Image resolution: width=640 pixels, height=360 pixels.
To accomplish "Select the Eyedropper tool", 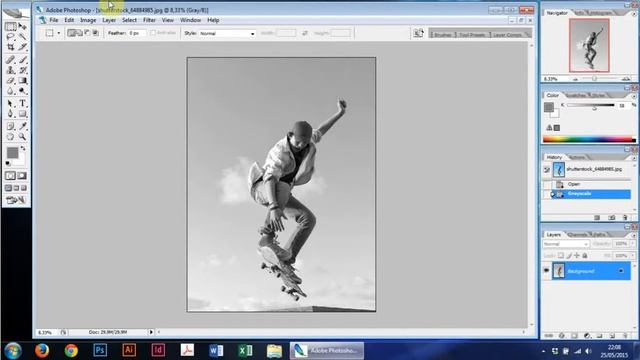I will pyautogui.click(x=22, y=127).
